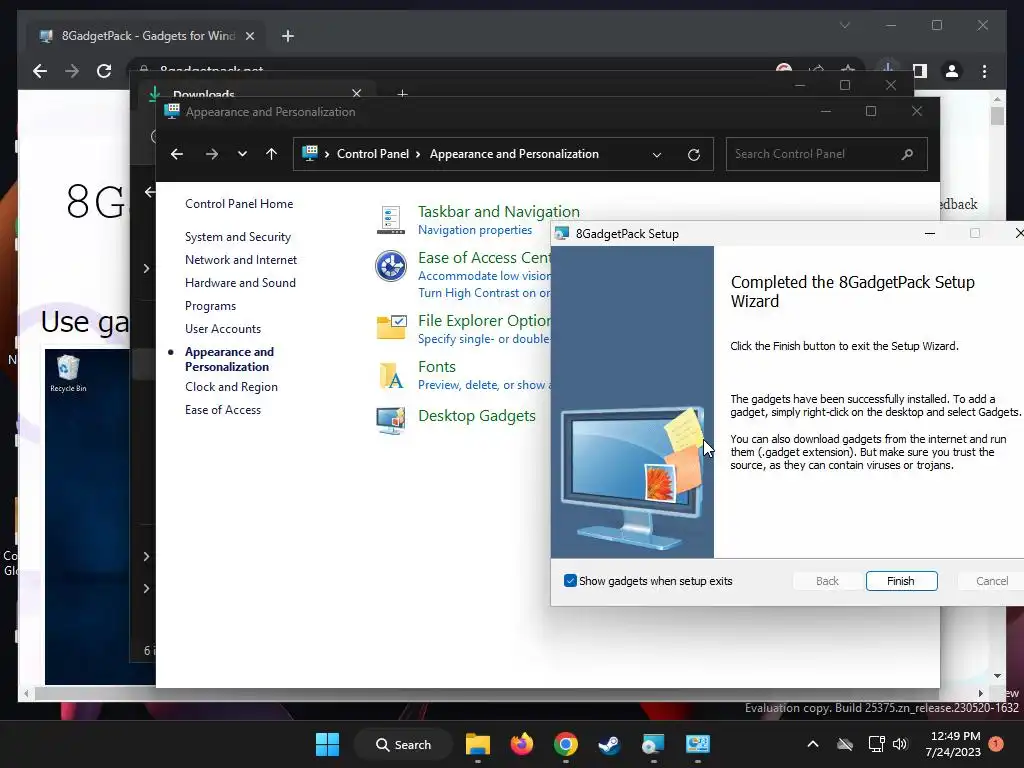Click the Desktop Gadgets monitor icon
This screenshot has height=768, width=1024.
point(391,420)
